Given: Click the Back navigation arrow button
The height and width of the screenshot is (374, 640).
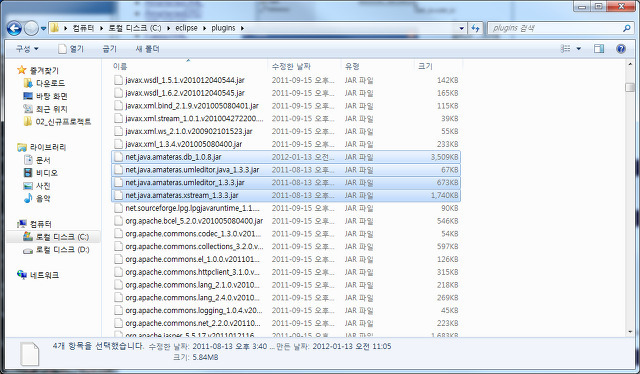Looking at the screenshot, I should tap(14, 28).
